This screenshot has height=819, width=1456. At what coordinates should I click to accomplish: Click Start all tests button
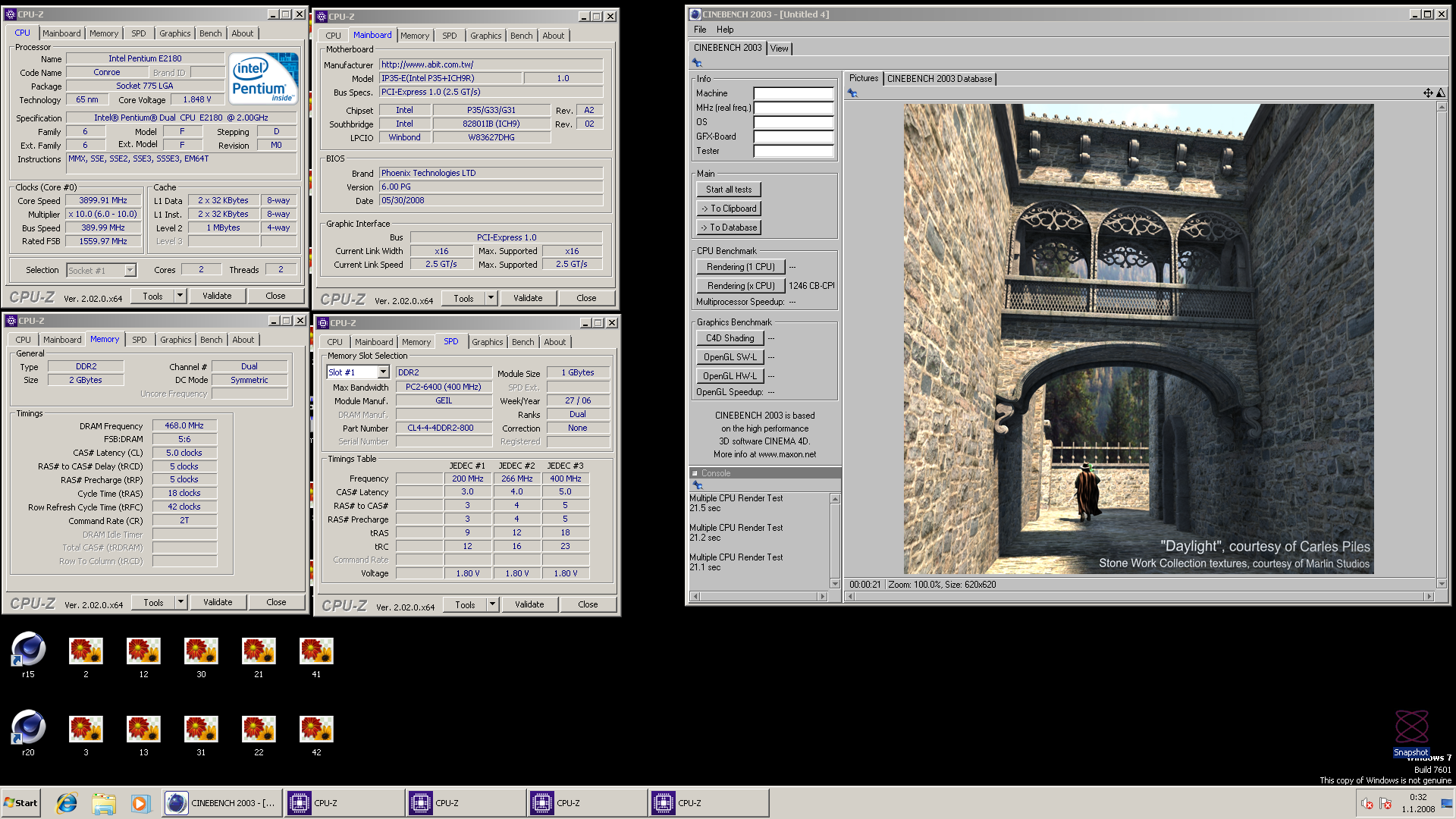(729, 190)
